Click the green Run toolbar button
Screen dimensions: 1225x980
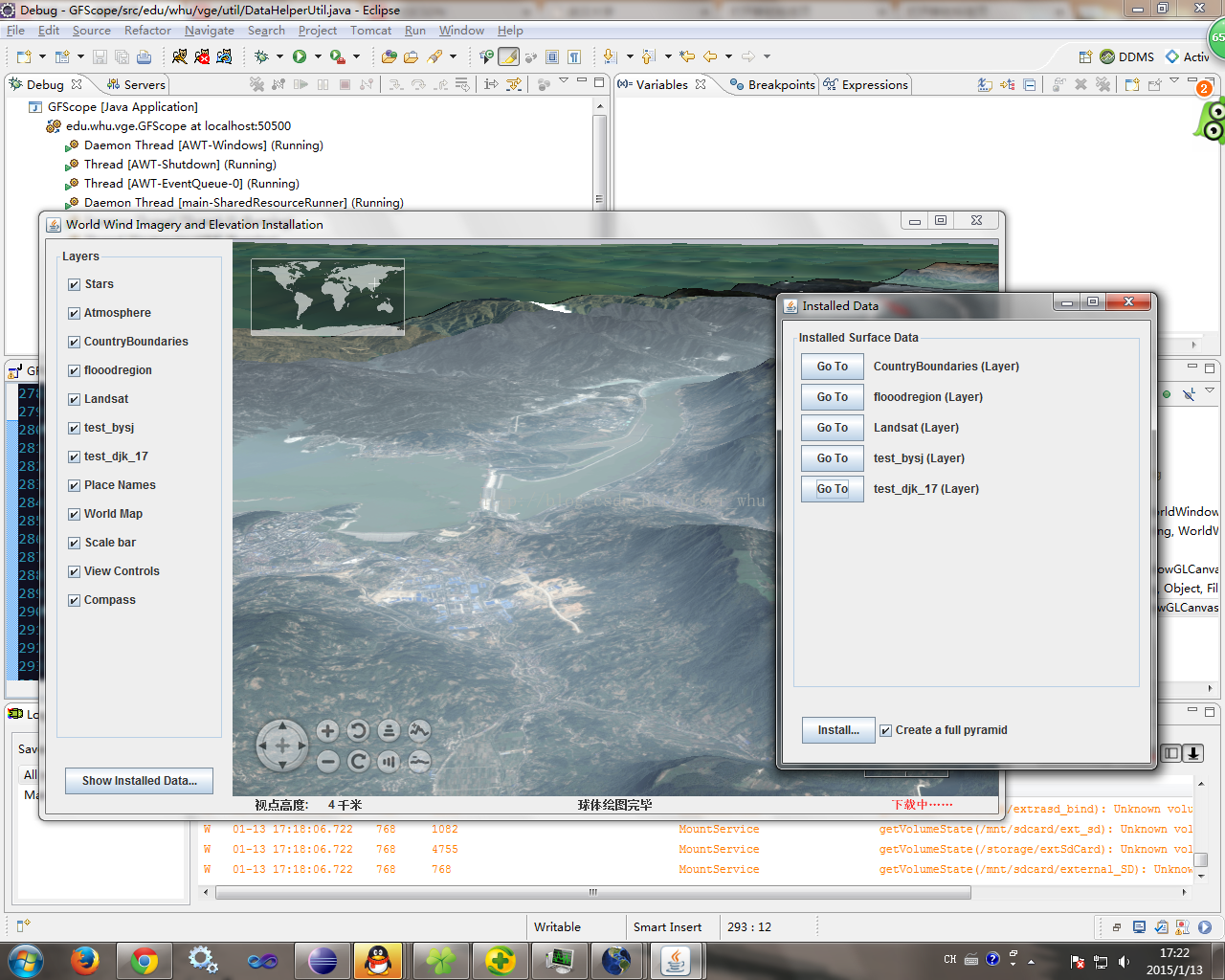point(300,56)
